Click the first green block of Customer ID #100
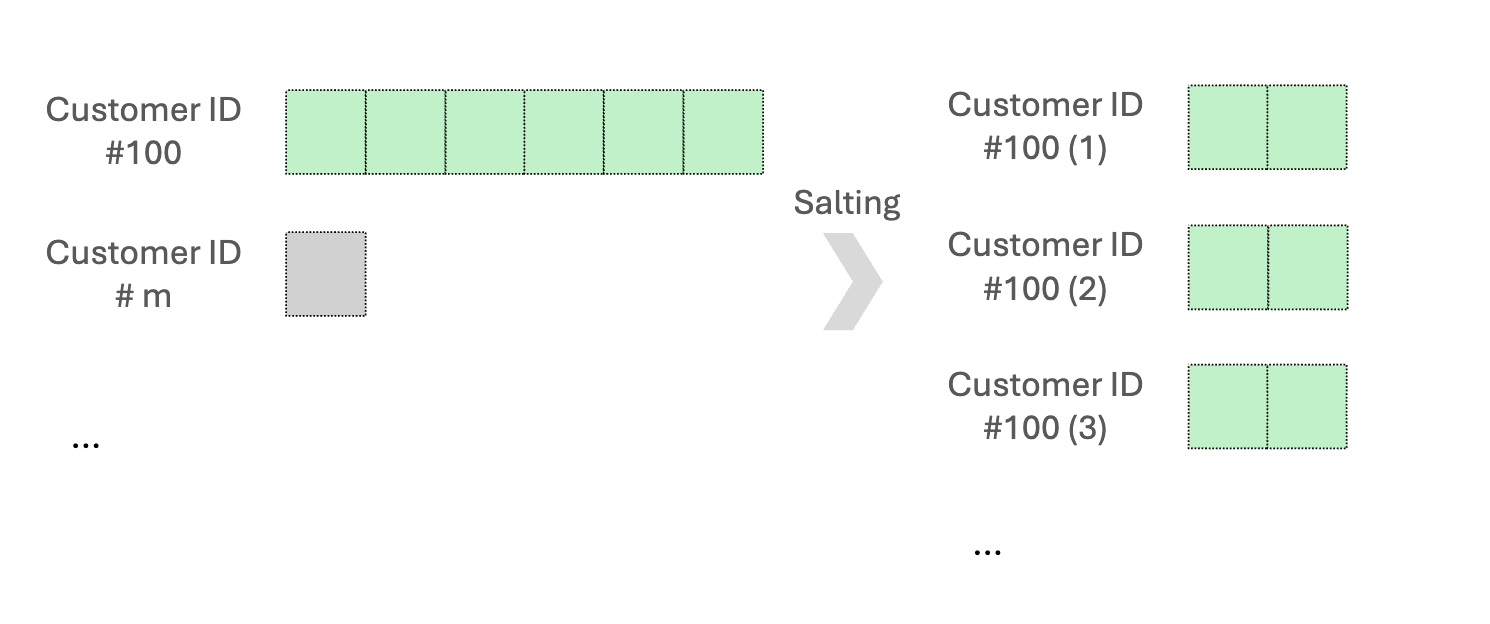 click(325, 132)
